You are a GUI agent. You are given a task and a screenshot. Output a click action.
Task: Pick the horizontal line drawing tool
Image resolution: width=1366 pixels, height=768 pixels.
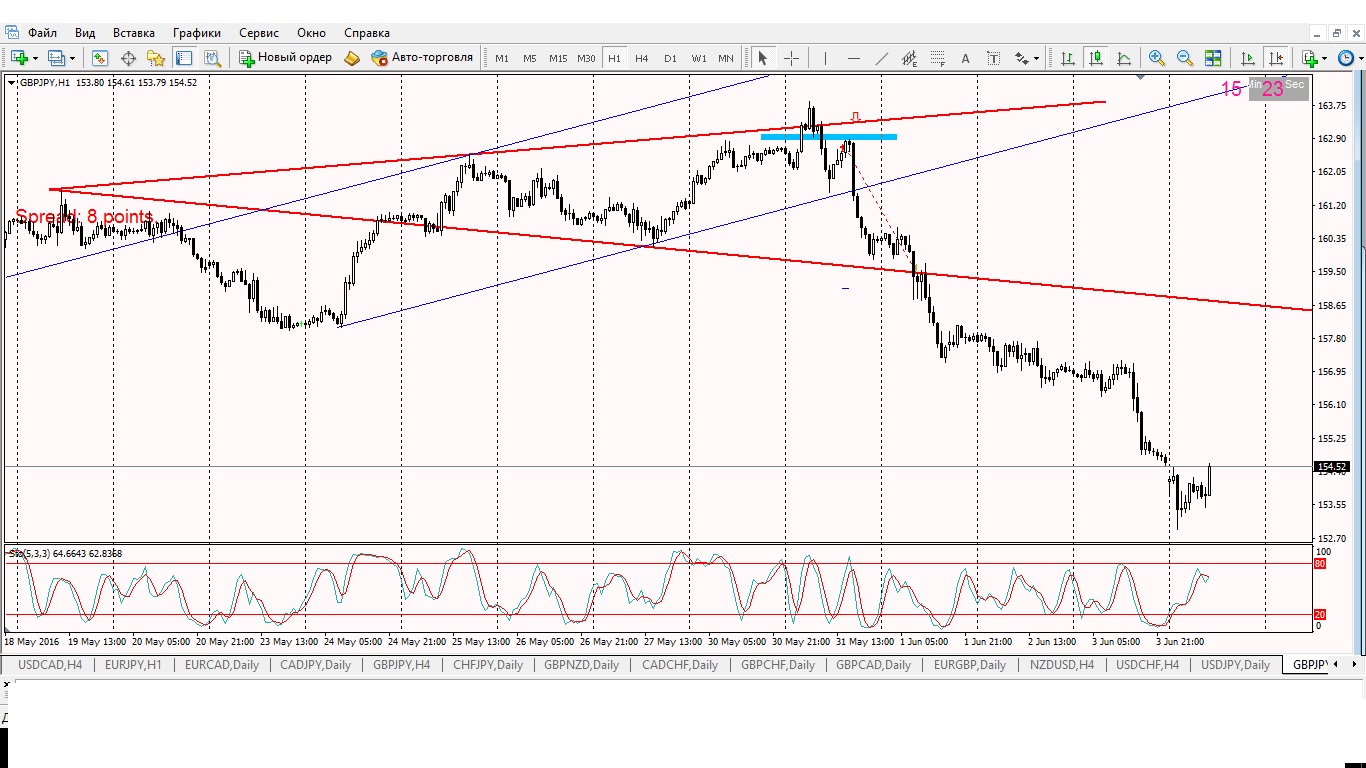coord(853,58)
